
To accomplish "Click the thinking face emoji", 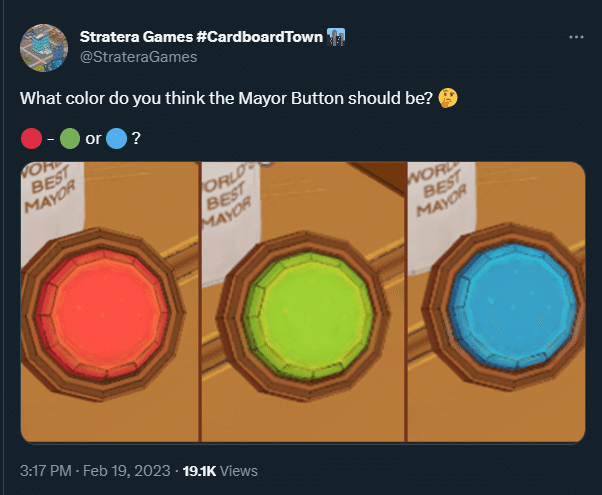I will click(448, 98).
